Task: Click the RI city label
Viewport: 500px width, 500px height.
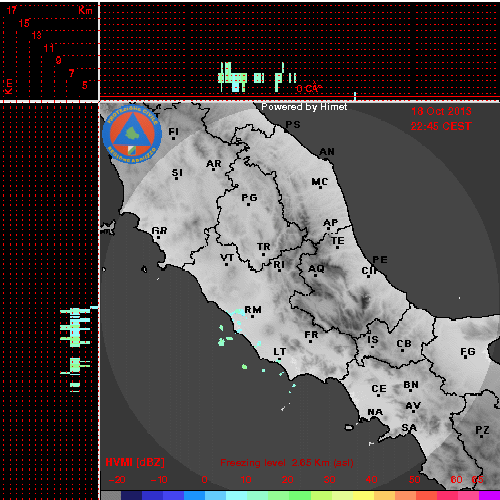Action: click(279, 265)
